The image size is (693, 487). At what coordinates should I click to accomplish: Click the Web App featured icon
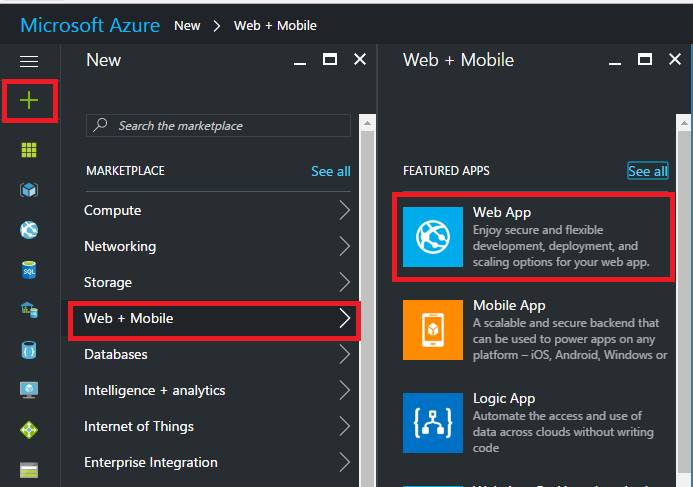pyautogui.click(x=433, y=237)
